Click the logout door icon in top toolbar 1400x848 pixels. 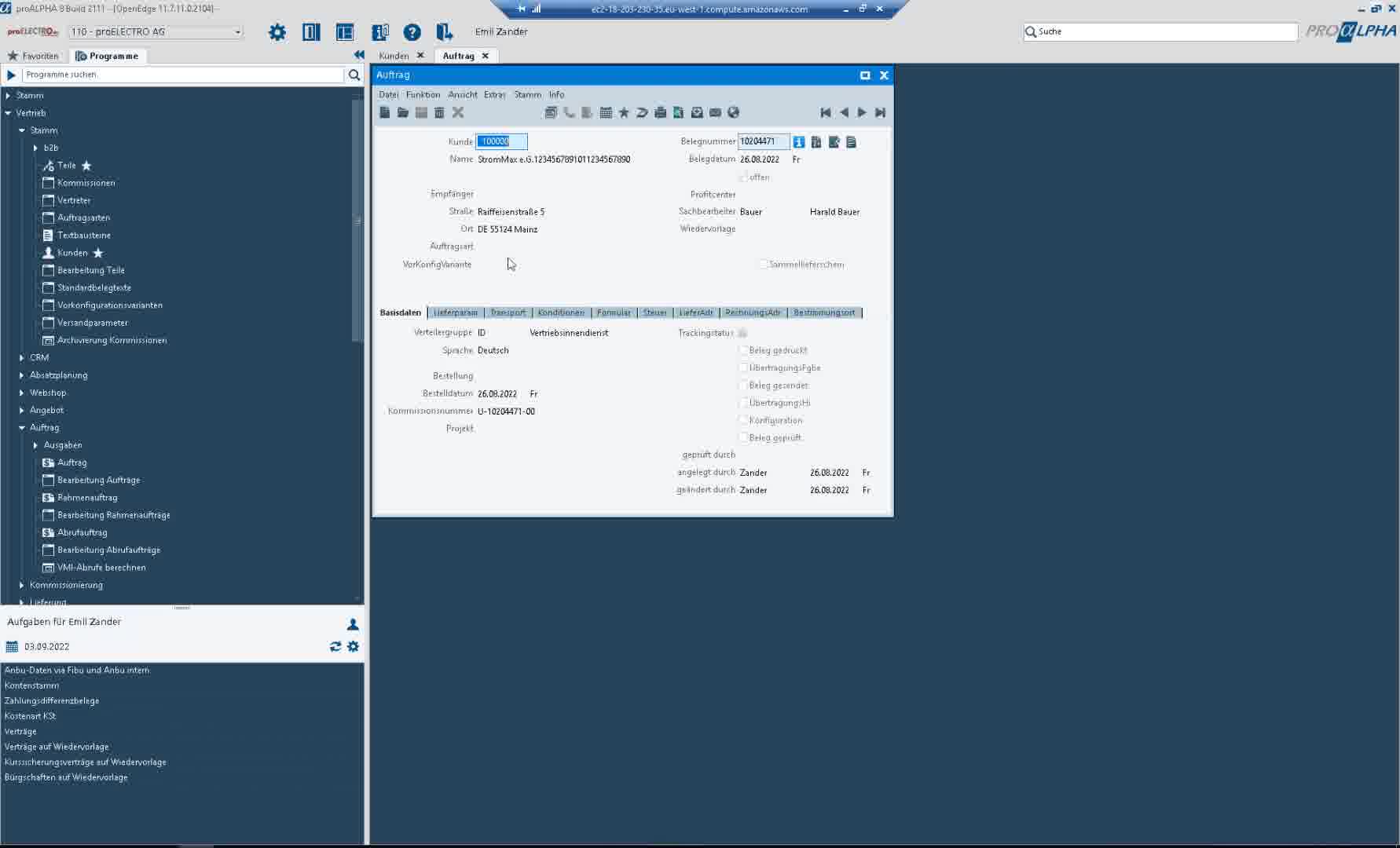[x=445, y=32]
